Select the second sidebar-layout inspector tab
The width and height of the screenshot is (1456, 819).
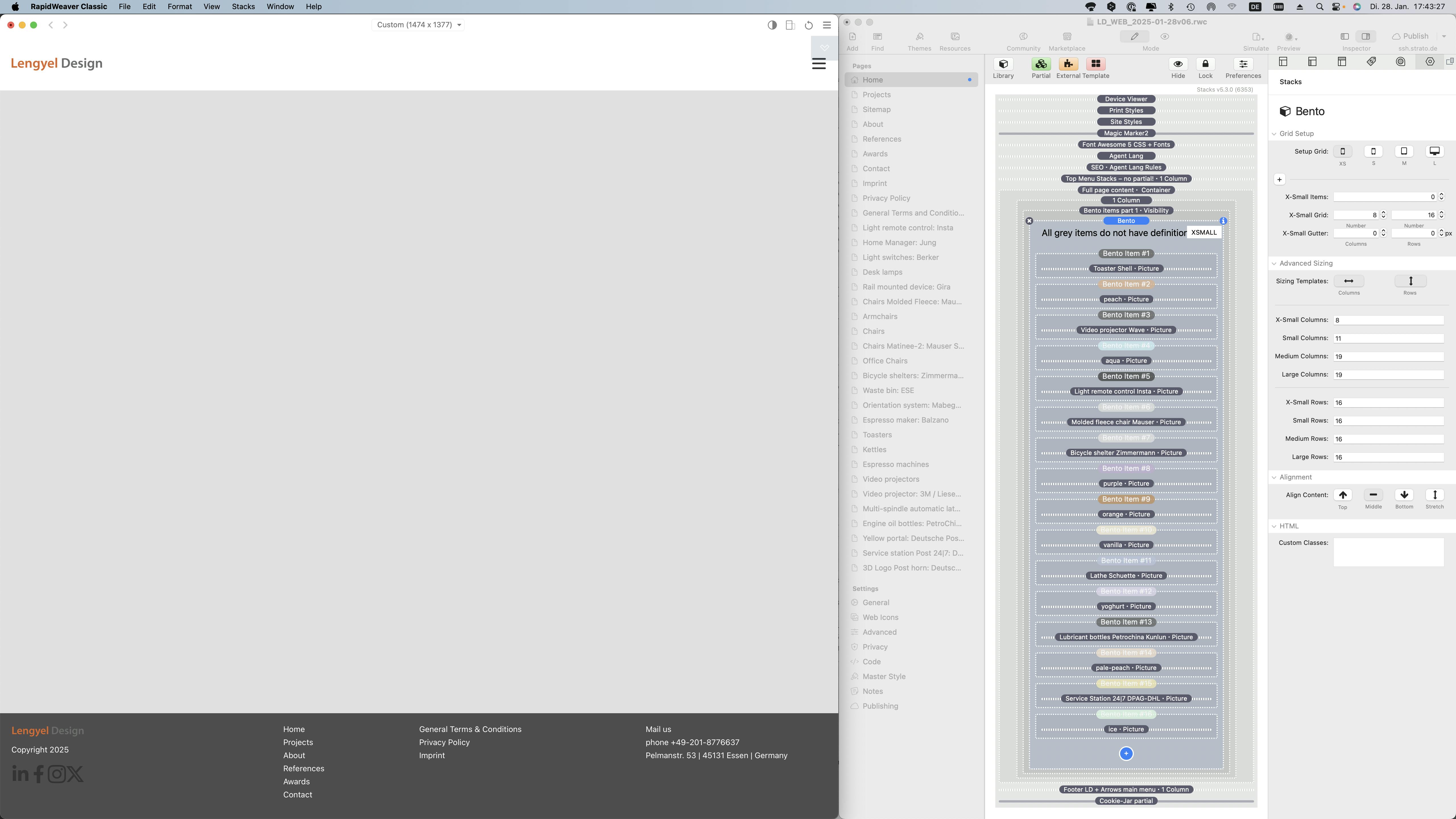(x=1312, y=62)
